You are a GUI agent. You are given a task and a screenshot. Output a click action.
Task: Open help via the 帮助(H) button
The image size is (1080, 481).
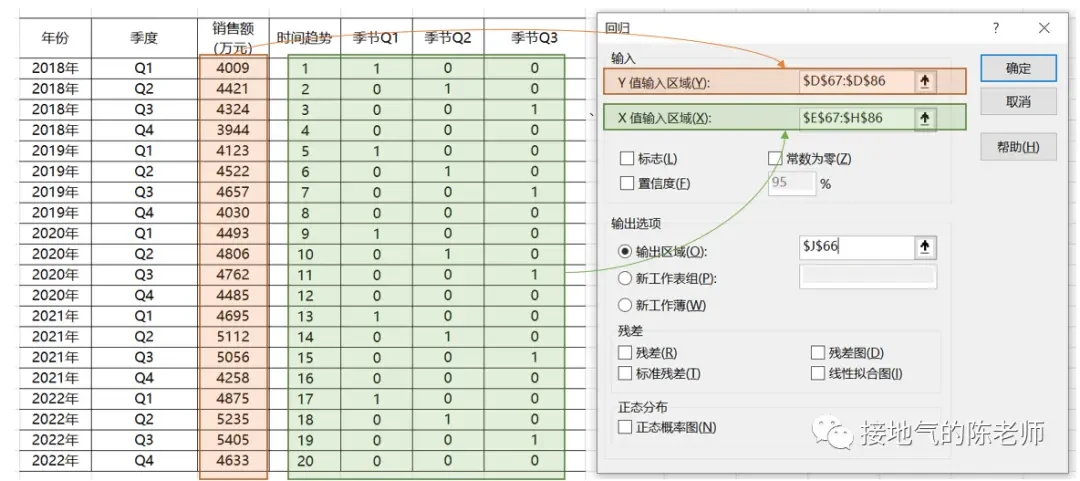tap(1018, 147)
